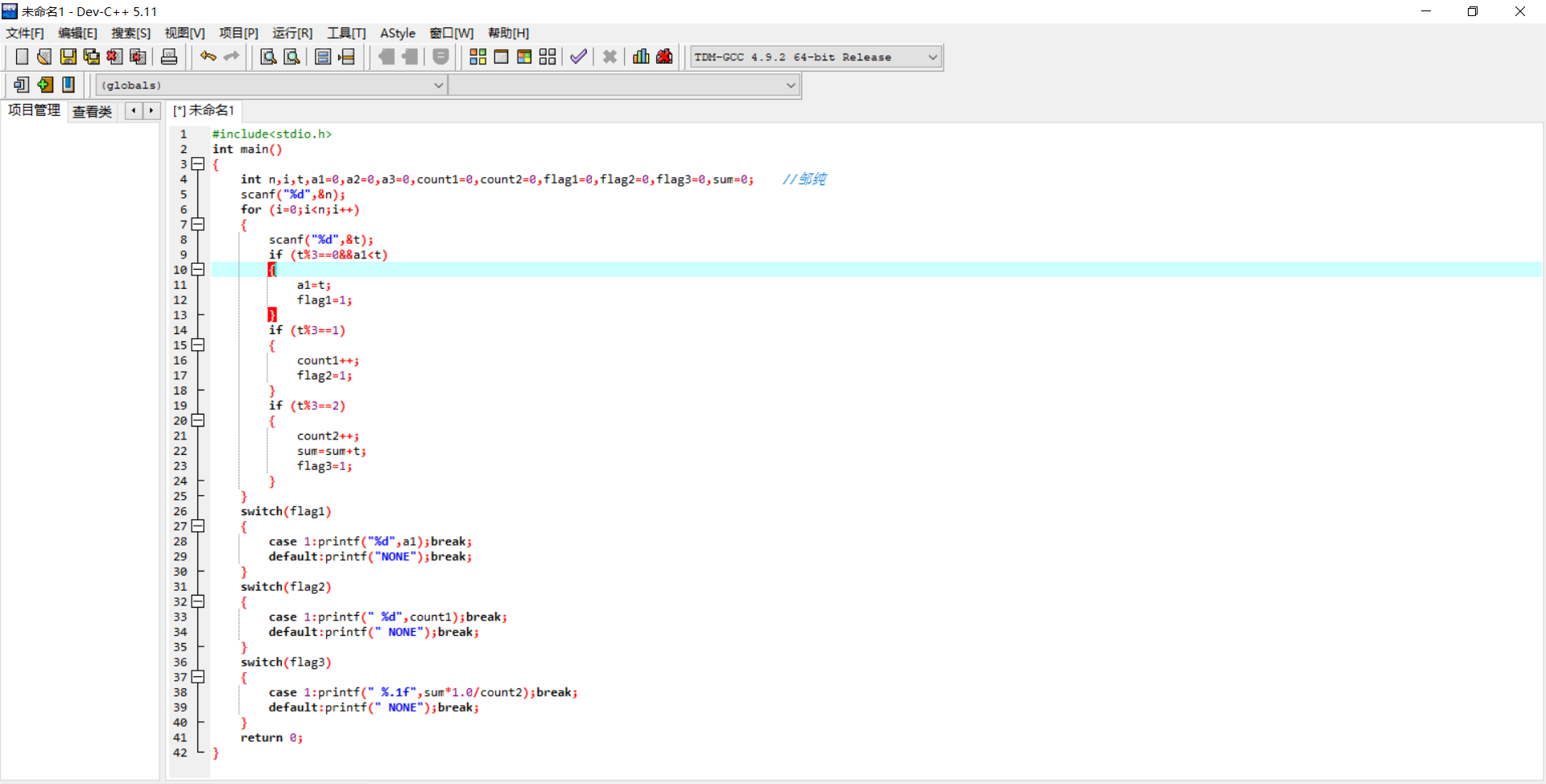This screenshot has width=1546, height=784.
Task: Open the 运行[R] menu
Action: coord(292,33)
